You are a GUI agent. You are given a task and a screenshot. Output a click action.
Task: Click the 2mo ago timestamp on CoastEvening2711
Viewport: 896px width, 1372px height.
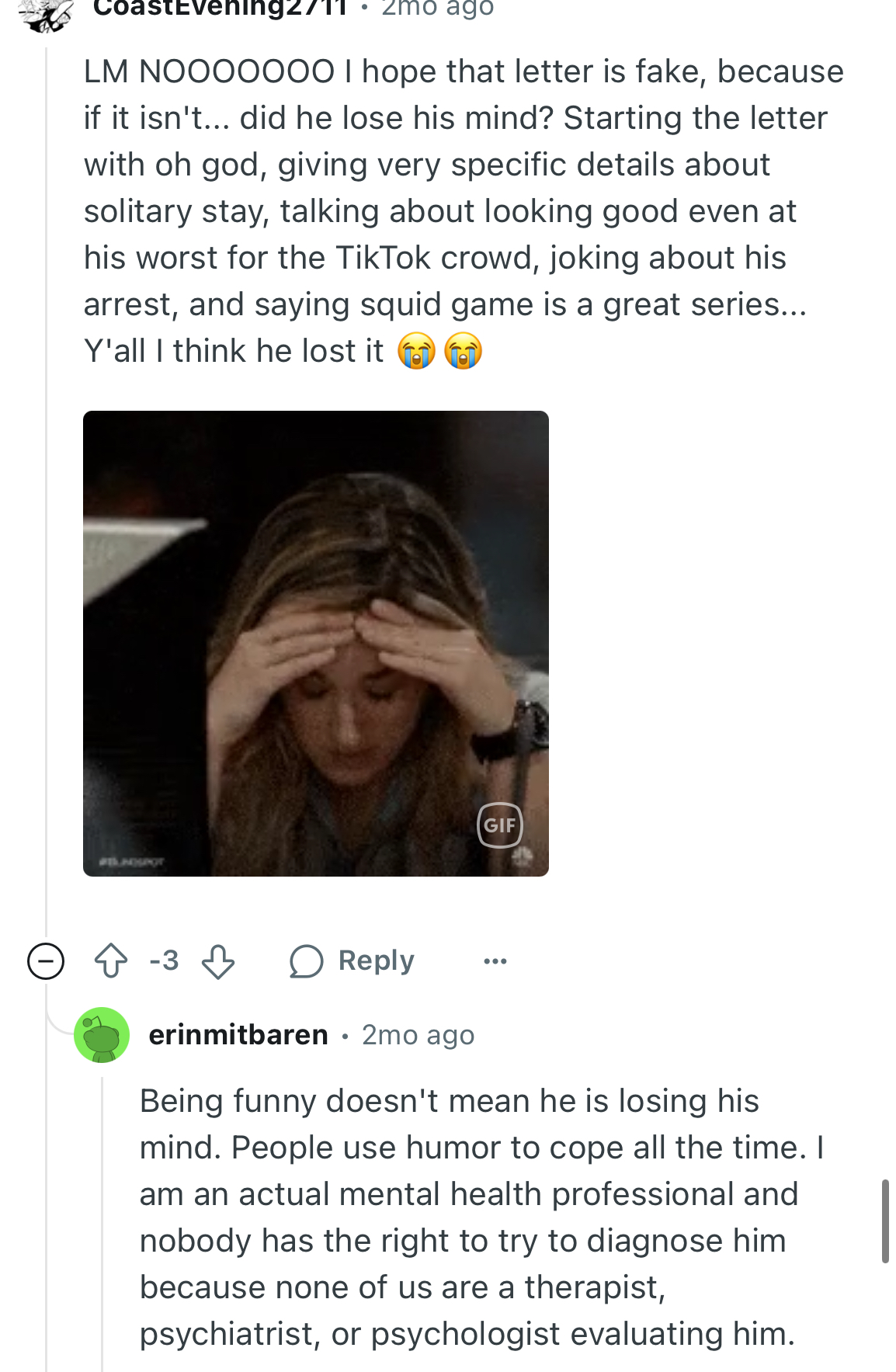437,8
